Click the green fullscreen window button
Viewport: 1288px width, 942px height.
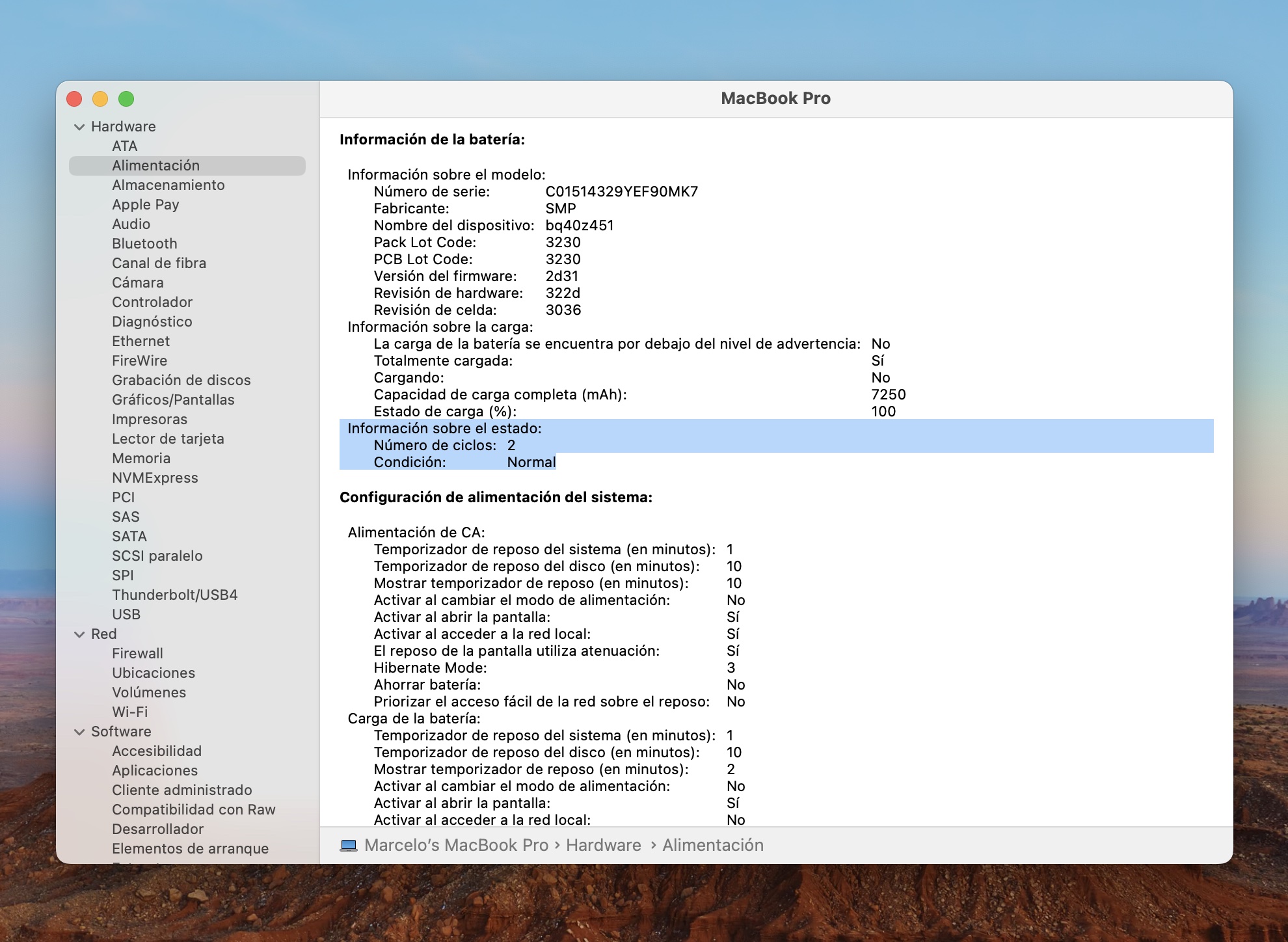(x=126, y=99)
